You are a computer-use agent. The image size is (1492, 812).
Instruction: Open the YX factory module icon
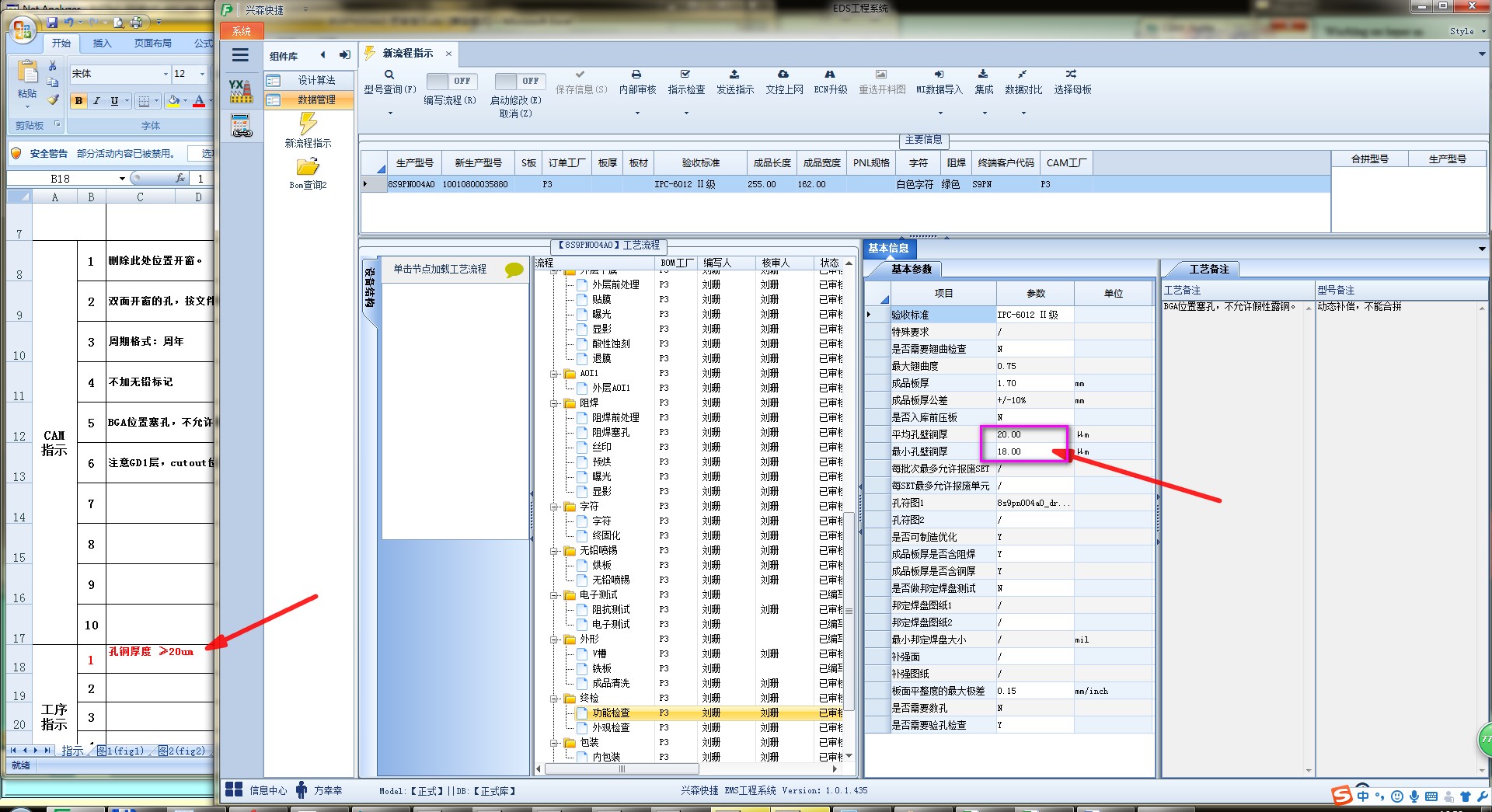241,91
